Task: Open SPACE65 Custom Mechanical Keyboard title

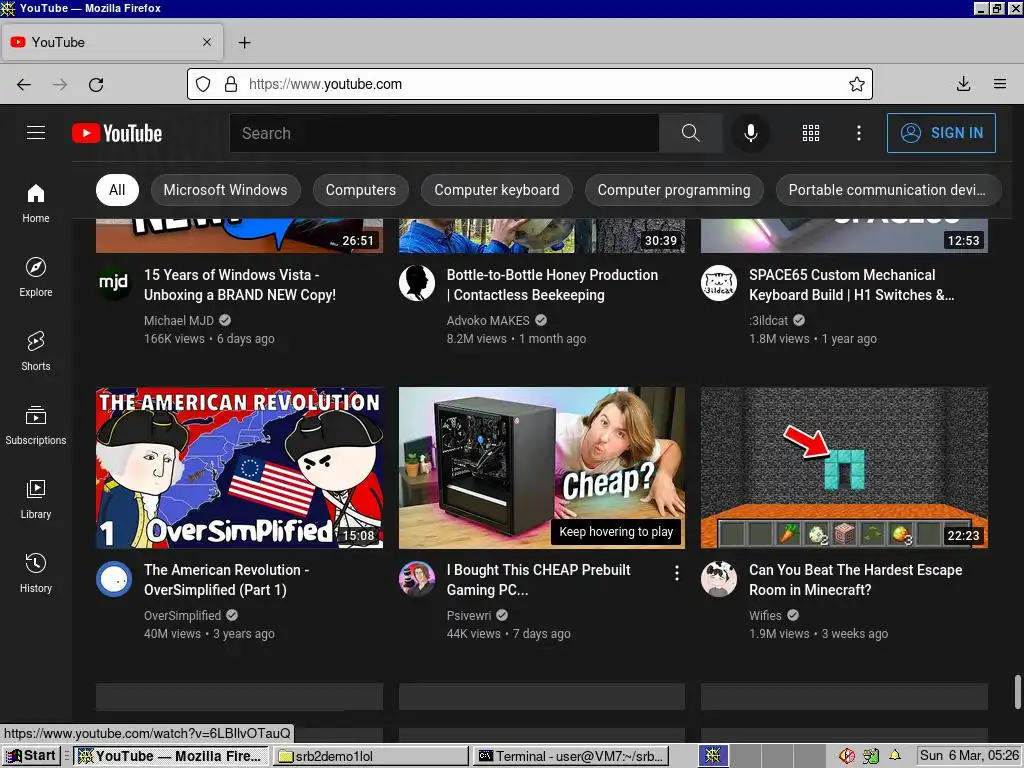Action: pyautogui.click(x=852, y=285)
